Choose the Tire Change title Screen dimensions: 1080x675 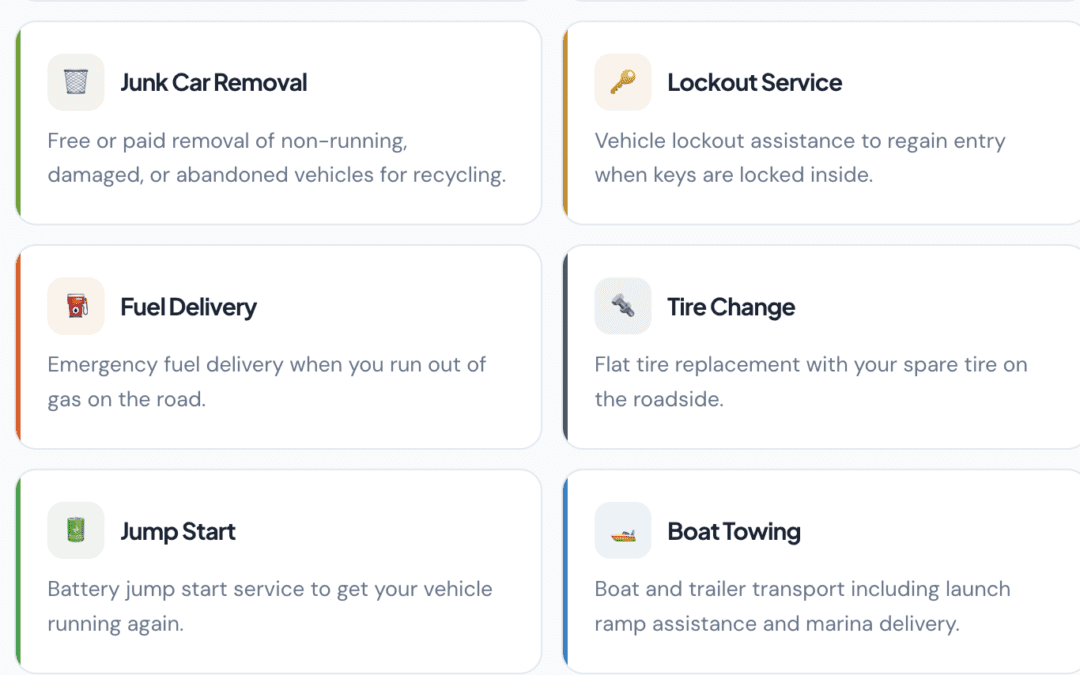coord(731,306)
